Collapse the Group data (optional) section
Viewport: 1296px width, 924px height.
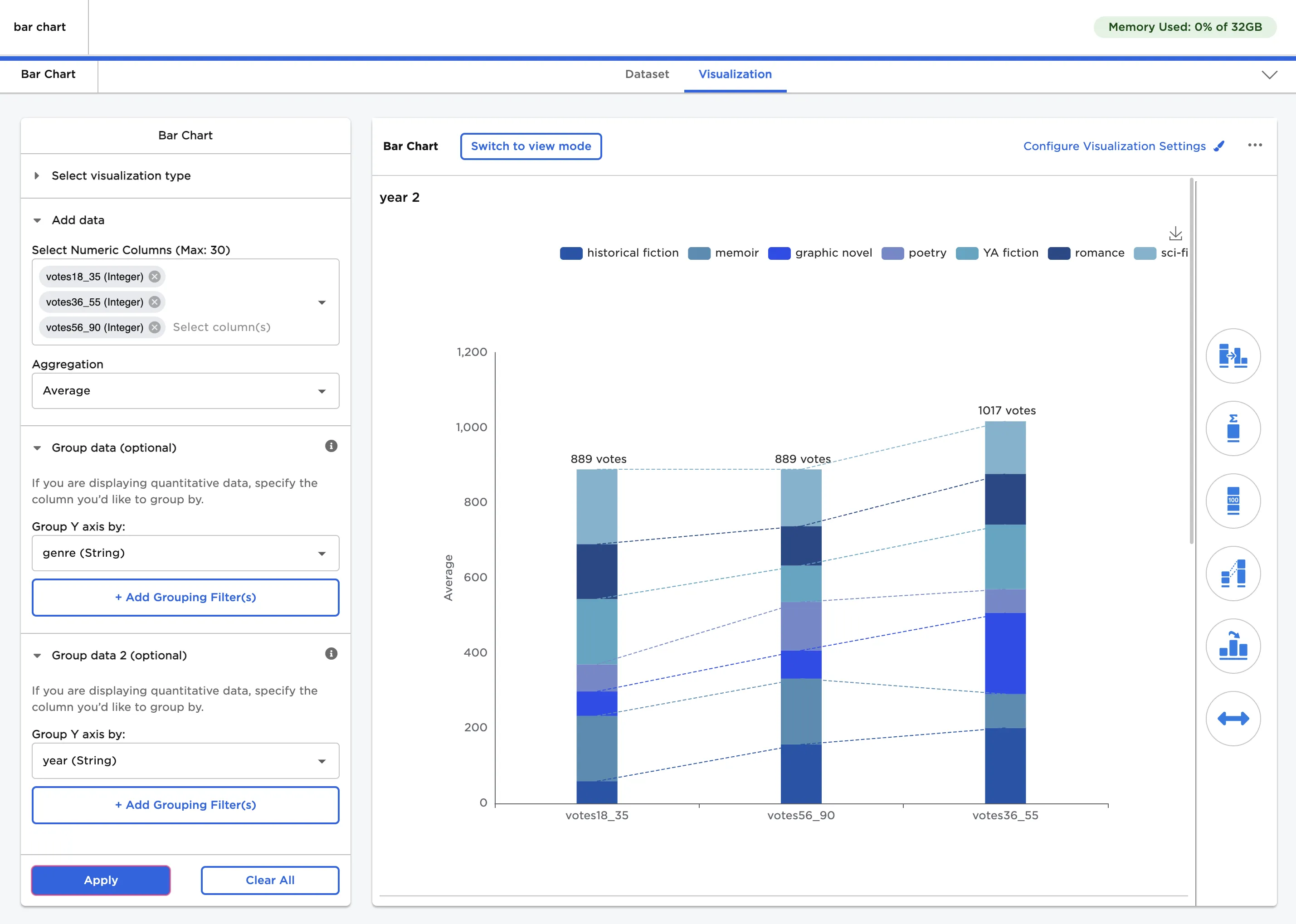click(37, 448)
